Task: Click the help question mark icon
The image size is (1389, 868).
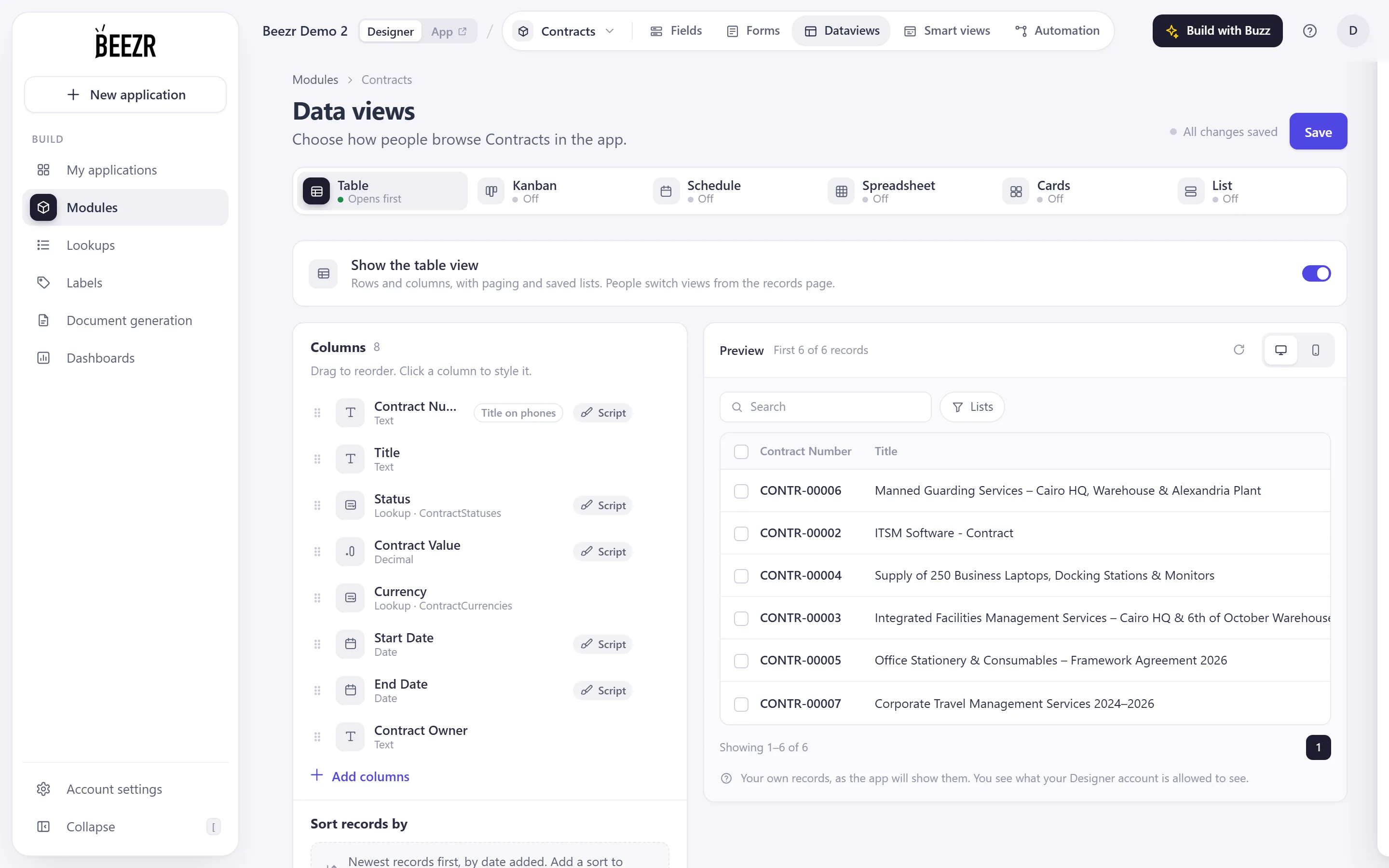Action: (x=1309, y=31)
